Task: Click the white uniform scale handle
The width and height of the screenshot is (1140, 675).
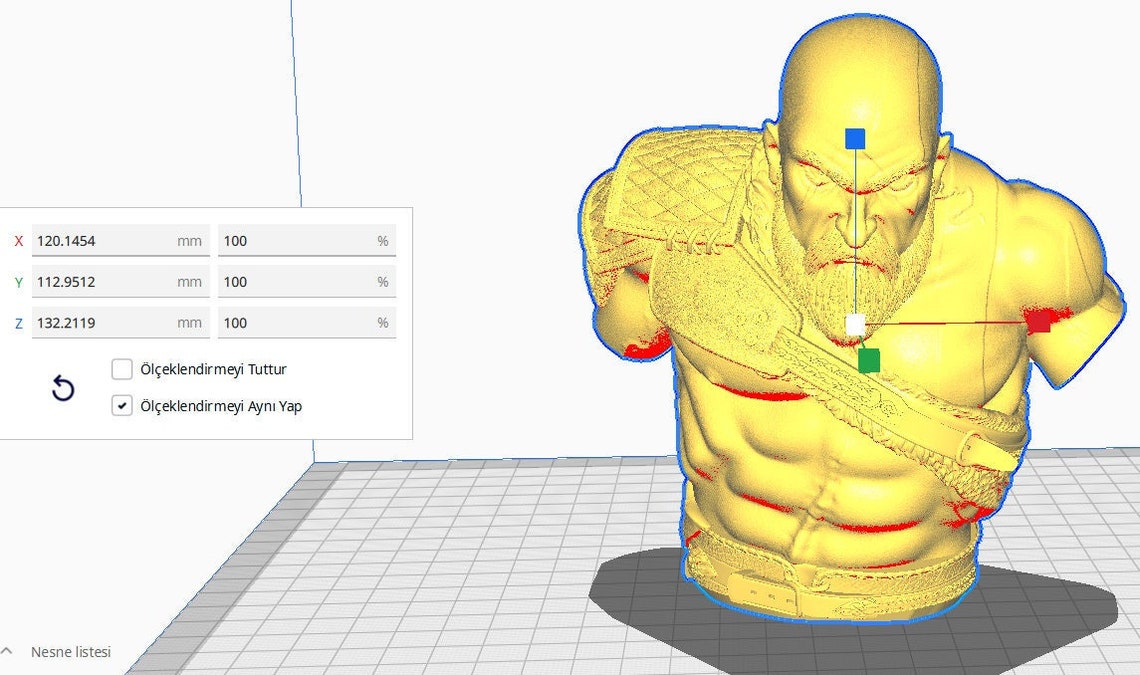Action: 855,322
